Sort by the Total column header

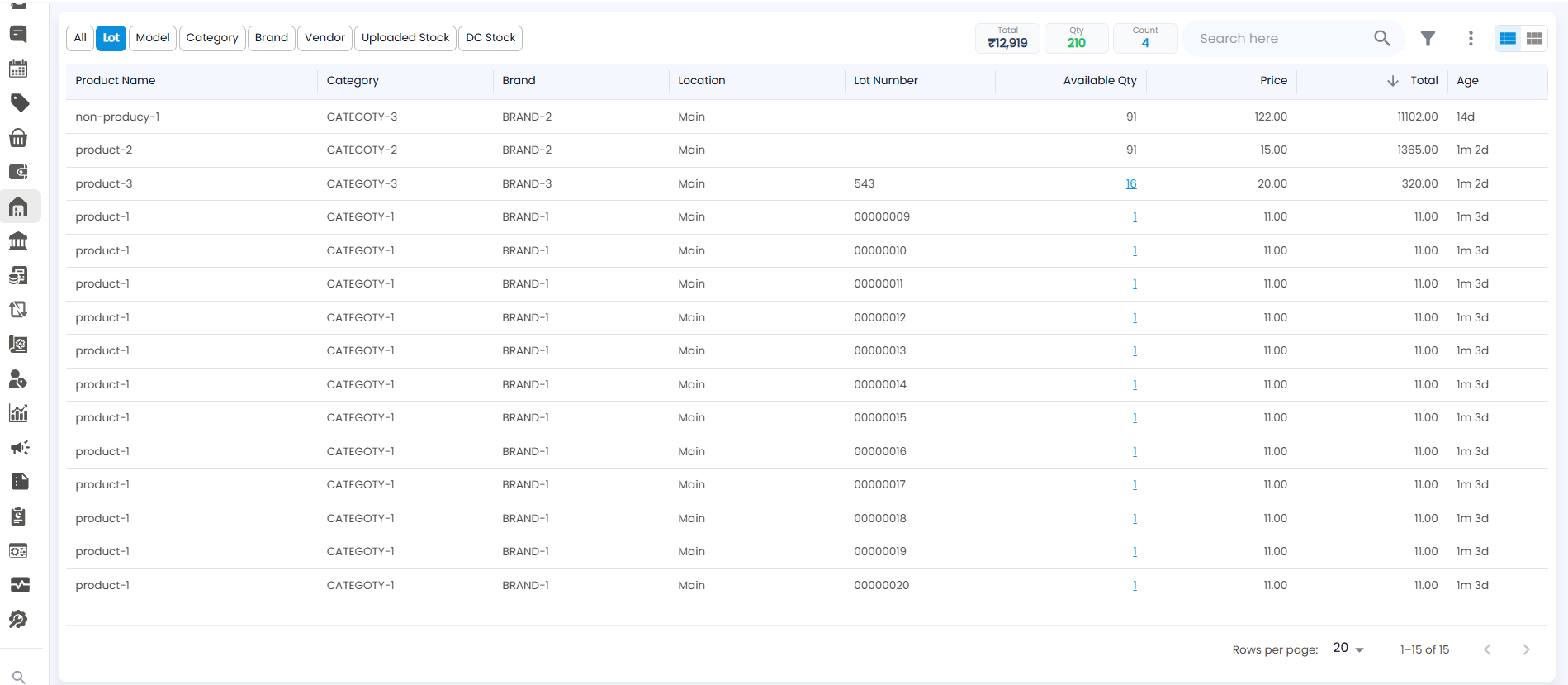[x=1424, y=80]
